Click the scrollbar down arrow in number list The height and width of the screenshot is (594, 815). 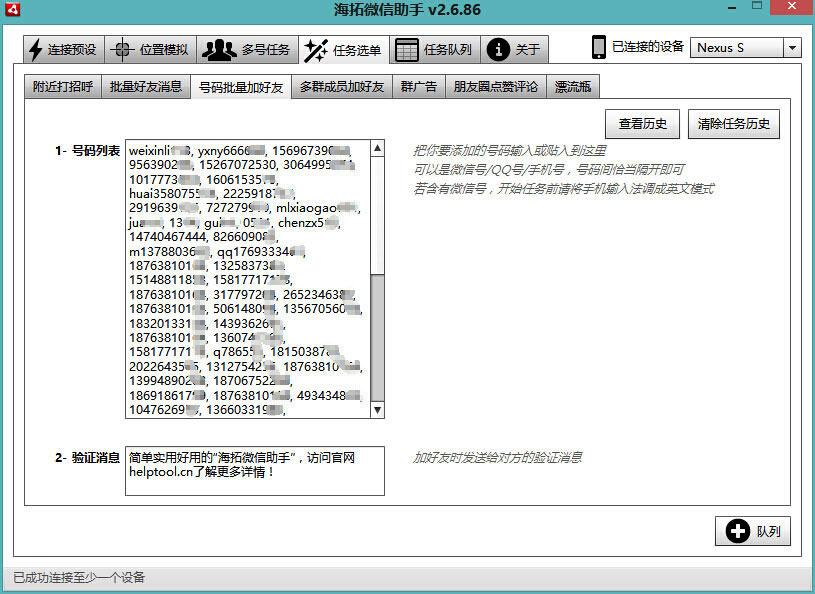coord(377,410)
